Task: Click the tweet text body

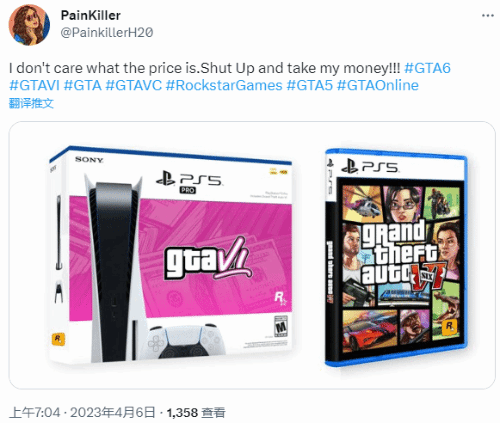Action: pos(230,77)
